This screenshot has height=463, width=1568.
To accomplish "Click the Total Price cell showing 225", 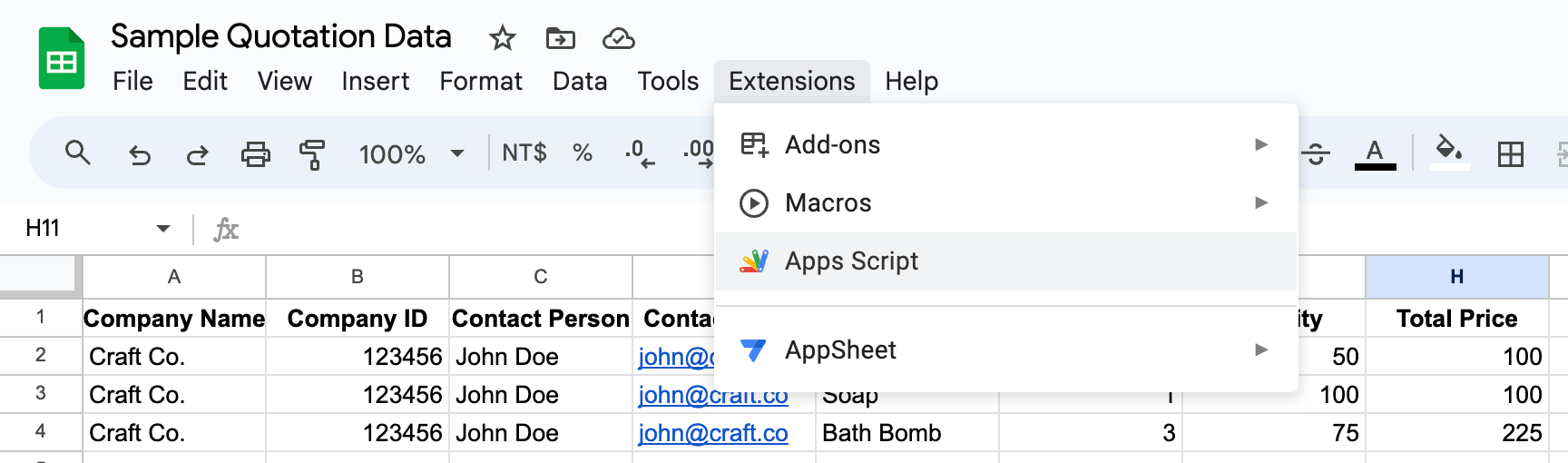I will (x=1457, y=433).
